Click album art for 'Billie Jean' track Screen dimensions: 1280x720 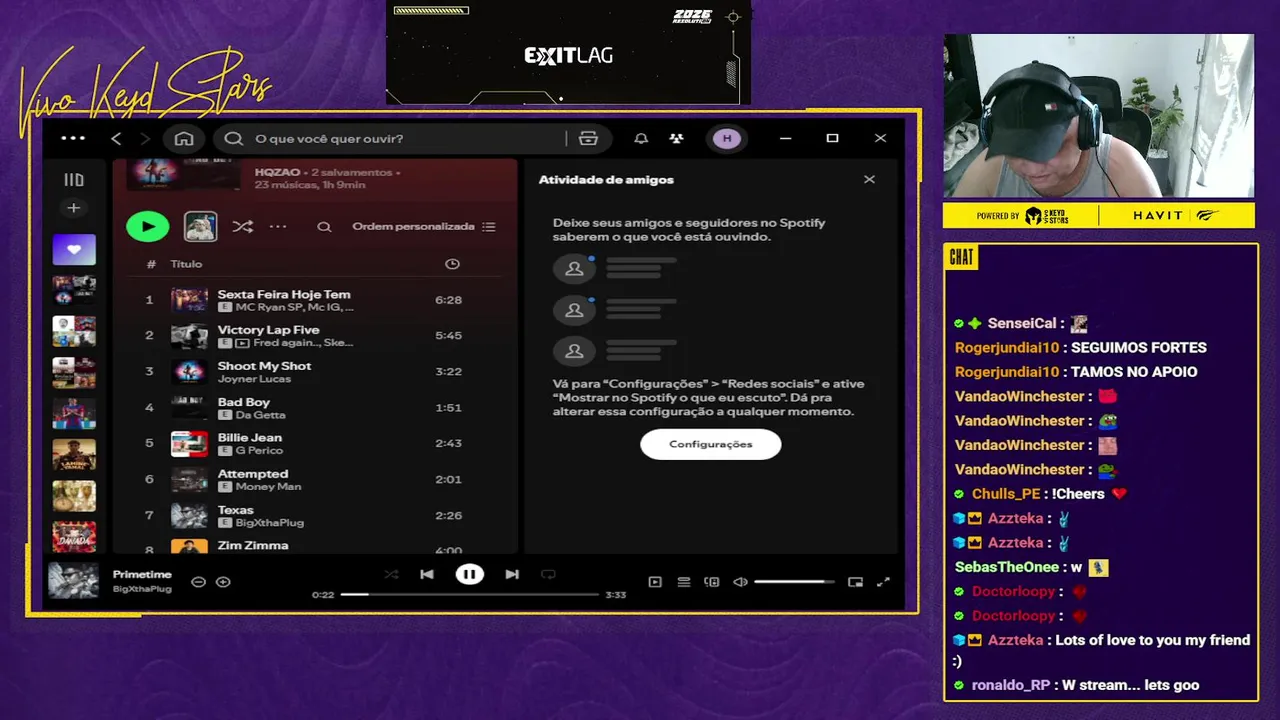tap(189, 444)
